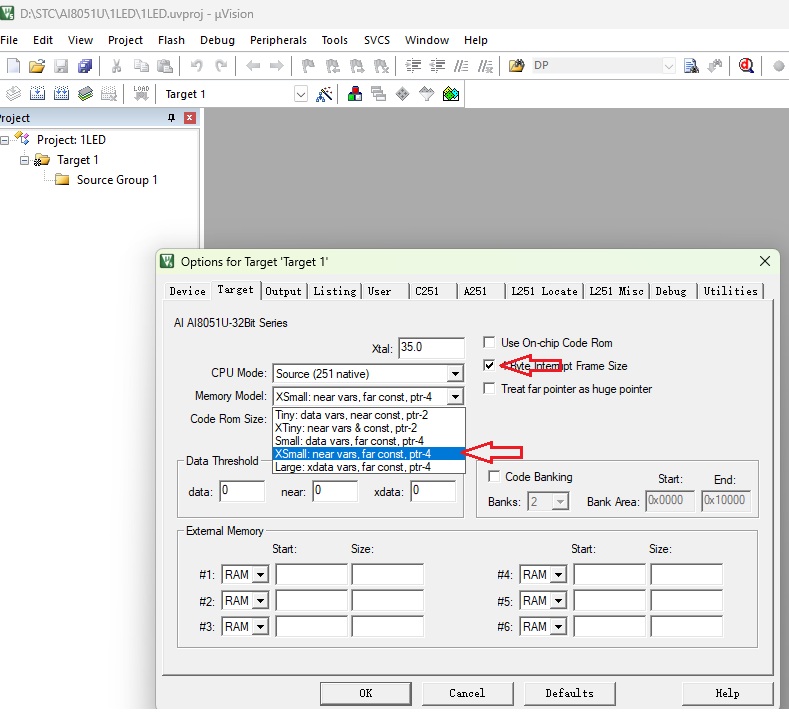
Task: Click the Open file folder icon
Action: tap(37, 66)
